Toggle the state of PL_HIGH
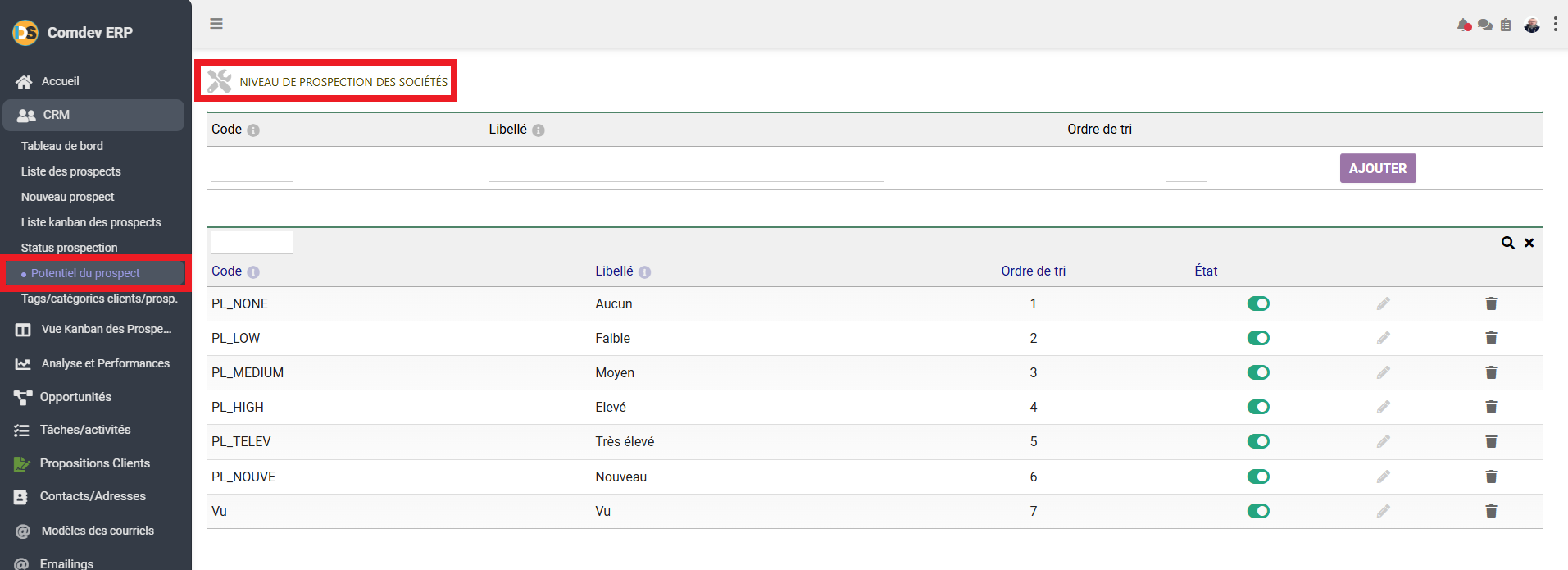Screen dimensions: 1568x570 click(1258, 407)
